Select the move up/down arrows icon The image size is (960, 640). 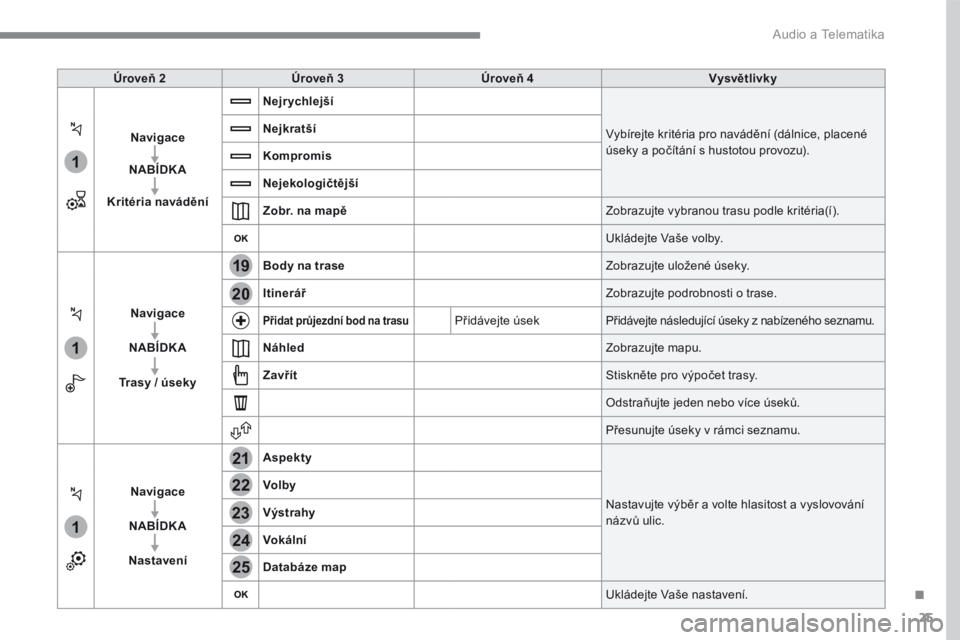pyautogui.click(x=241, y=430)
